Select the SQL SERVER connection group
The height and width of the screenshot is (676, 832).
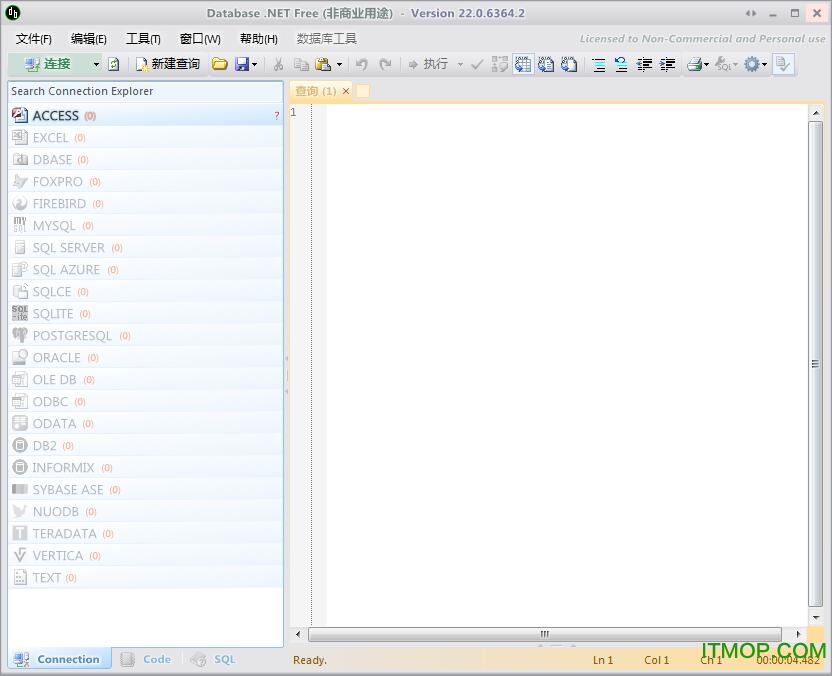[145, 248]
